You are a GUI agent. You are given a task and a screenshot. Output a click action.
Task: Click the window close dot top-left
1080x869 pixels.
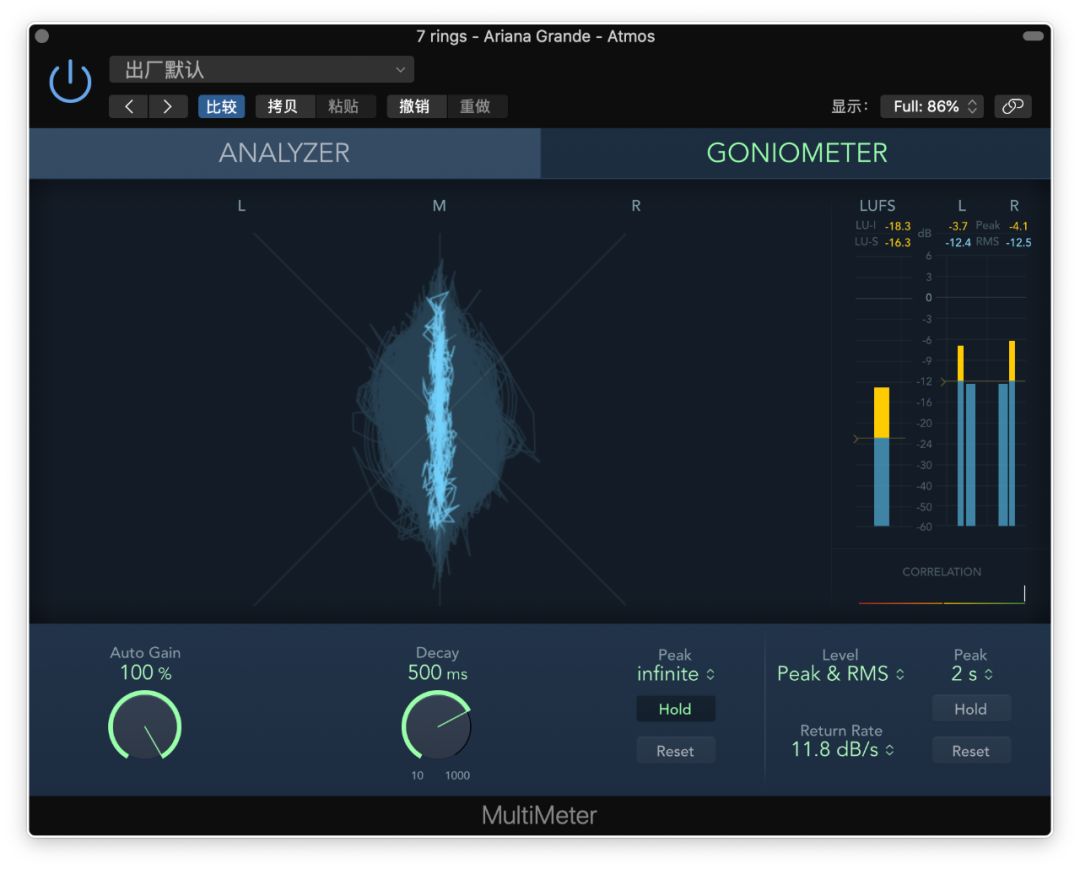pos(42,36)
